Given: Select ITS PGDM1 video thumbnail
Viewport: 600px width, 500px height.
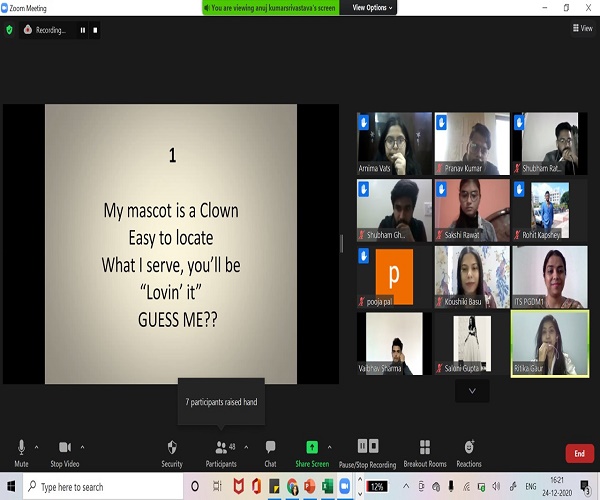Looking at the screenshot, I should coord(550,277).
